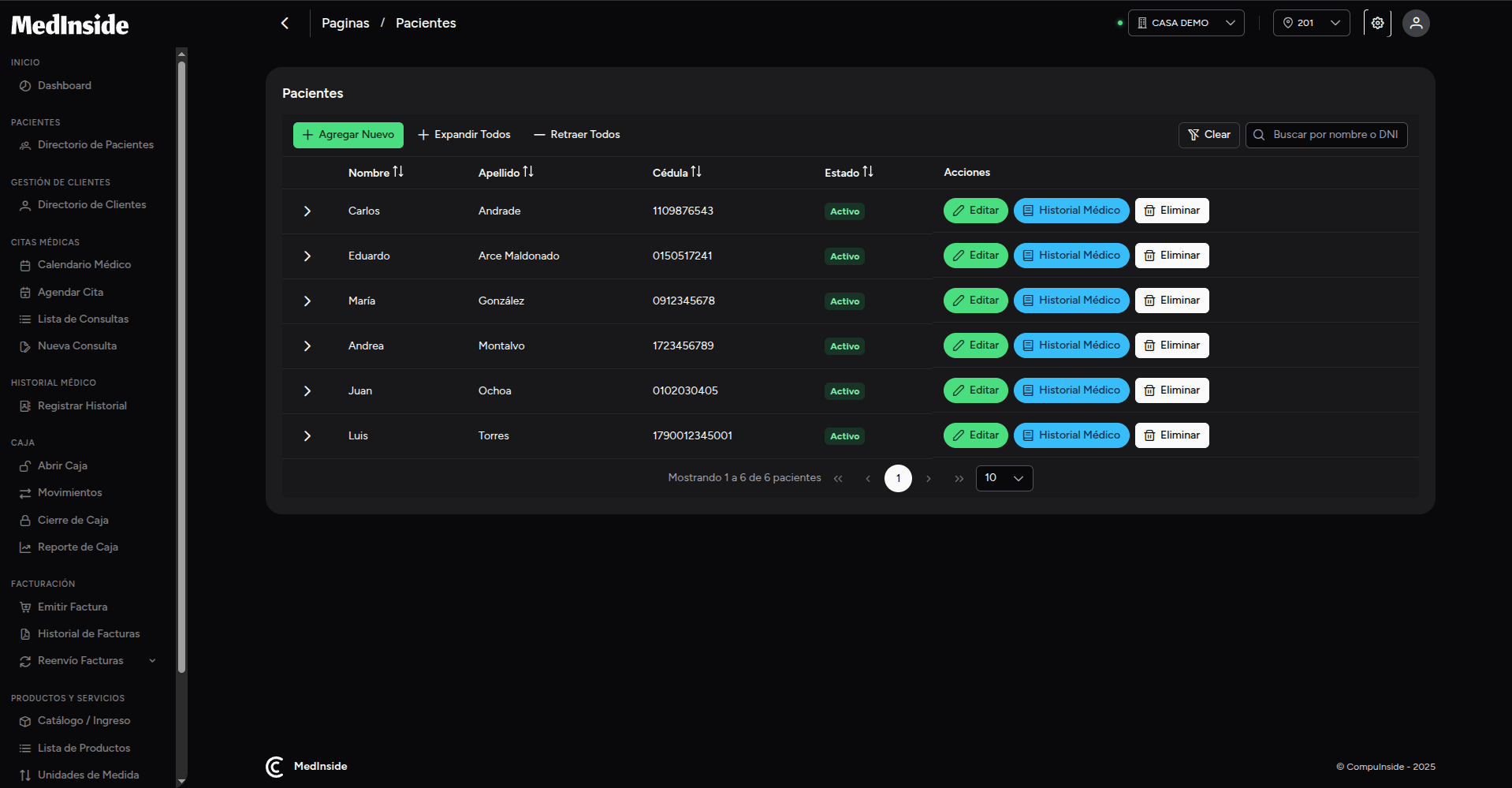The image size is (1512, 788).
Task: Click the search magnifier icon
Action: point(1259,135)
